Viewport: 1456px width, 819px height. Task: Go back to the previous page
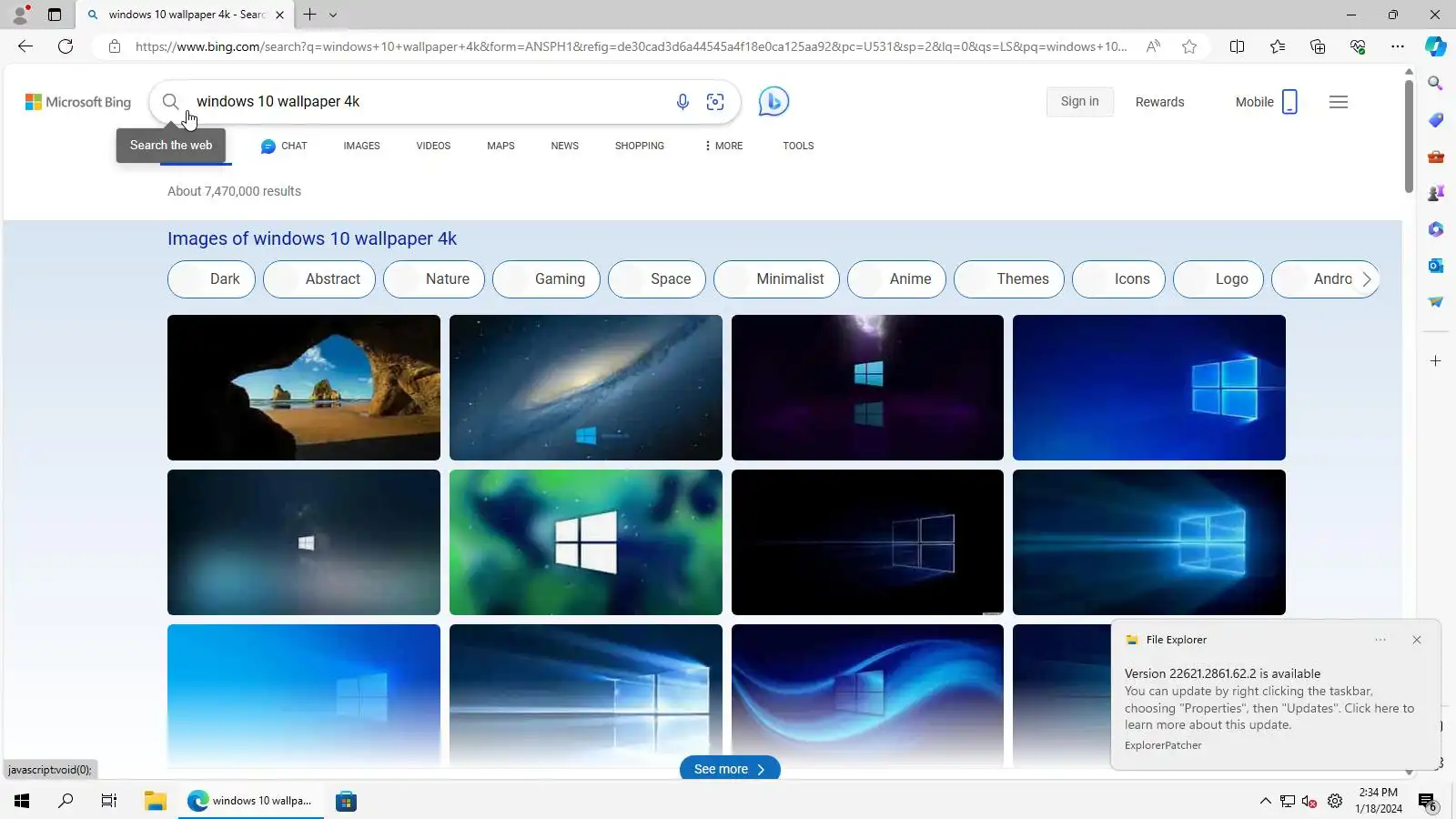(25, 46)
